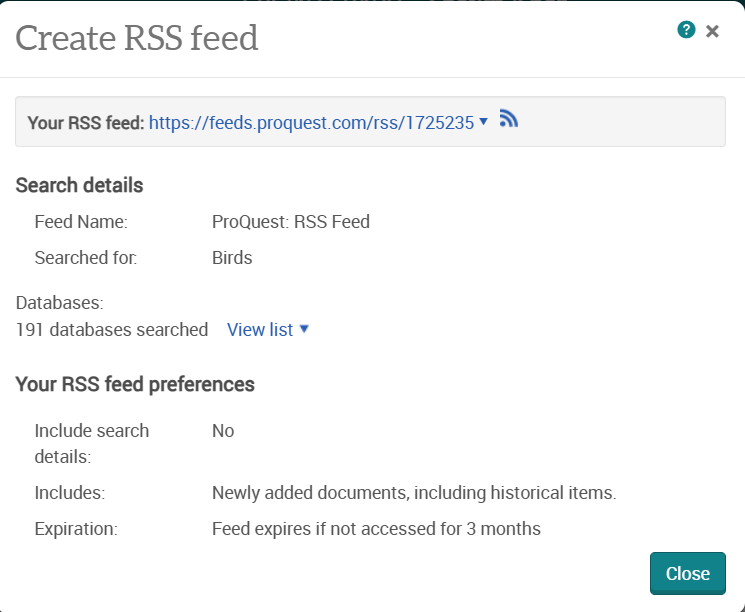Click the teal Close button
Image resolution: width=745 pixels, height=612 pixels.
click(688, 573)
